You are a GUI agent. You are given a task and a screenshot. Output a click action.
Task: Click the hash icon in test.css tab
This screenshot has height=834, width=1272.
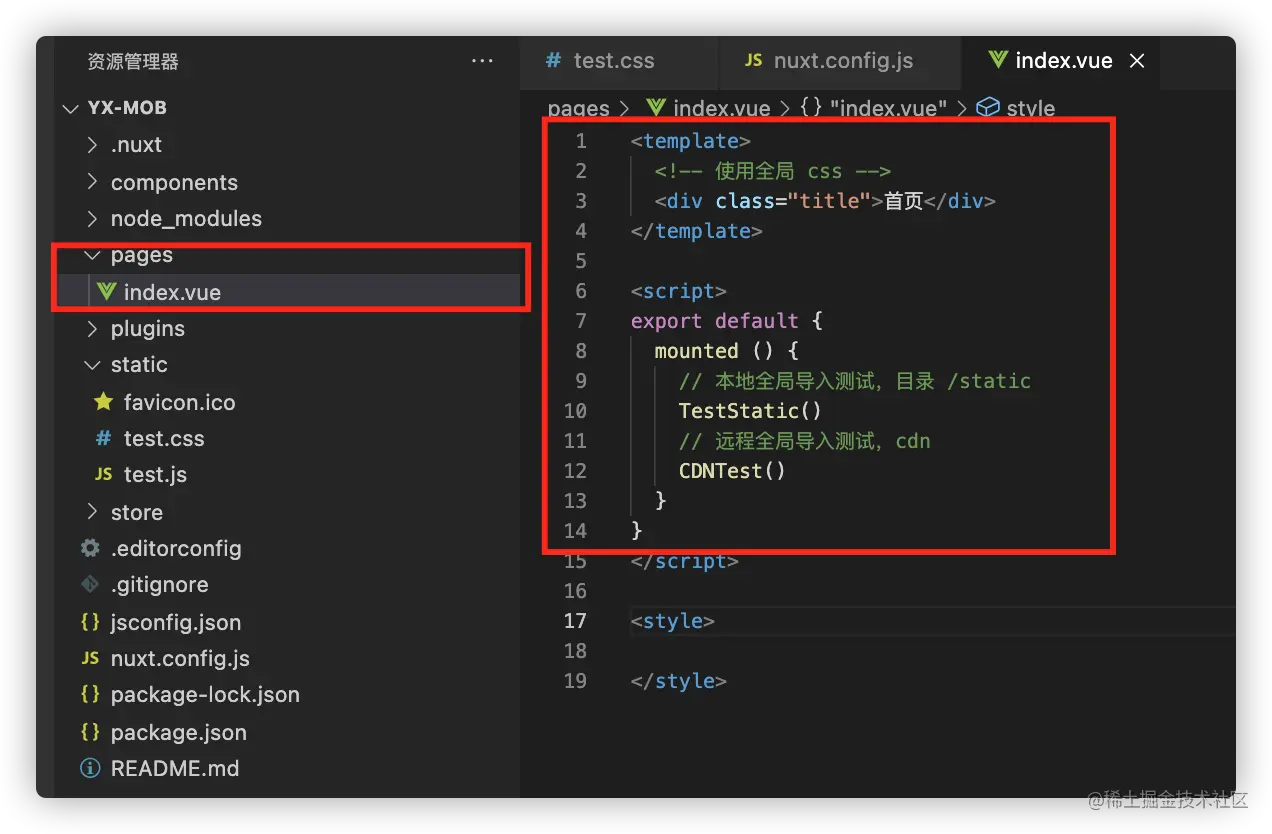pyautogui.click(x=553, y=61)
